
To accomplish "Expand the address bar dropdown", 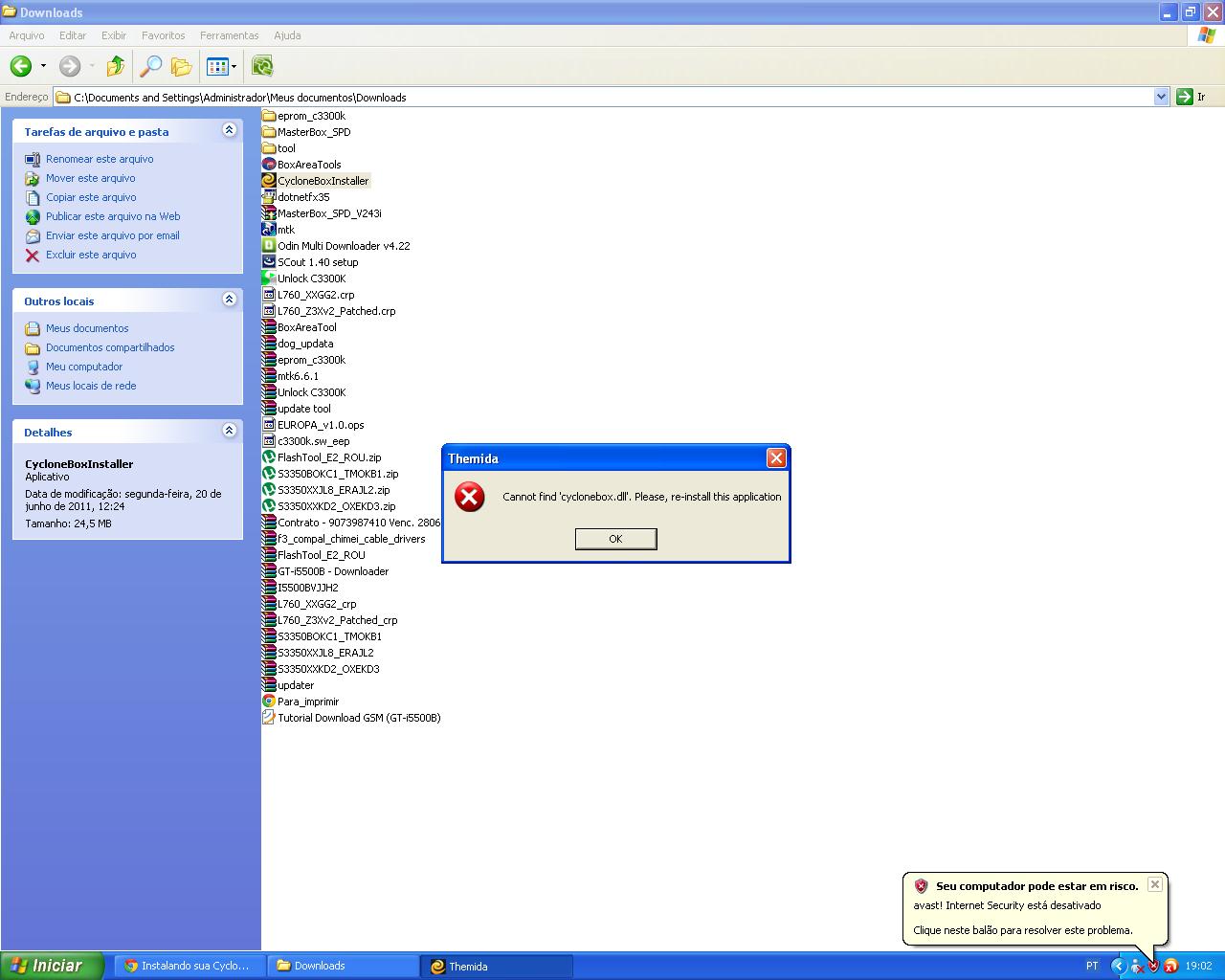I will 1161,97.
